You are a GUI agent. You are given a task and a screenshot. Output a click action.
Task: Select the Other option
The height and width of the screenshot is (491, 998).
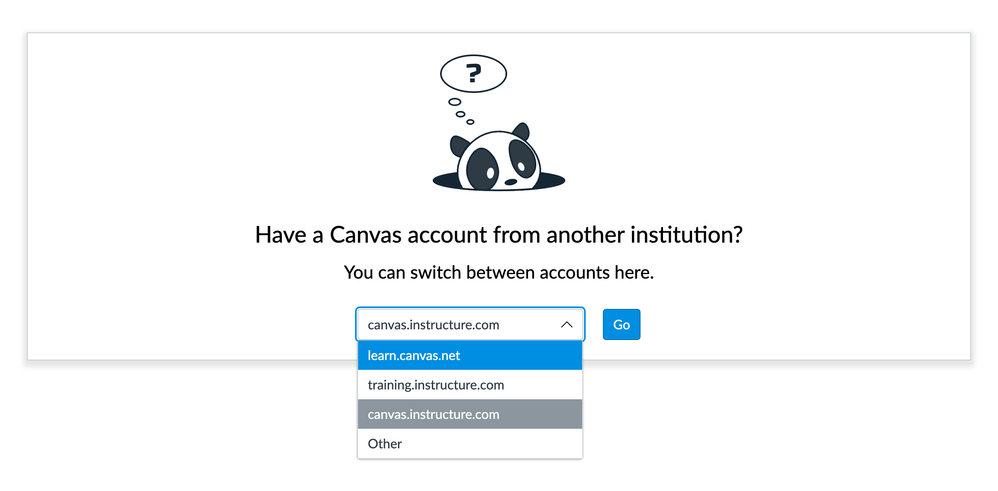[x=470, y=444]
